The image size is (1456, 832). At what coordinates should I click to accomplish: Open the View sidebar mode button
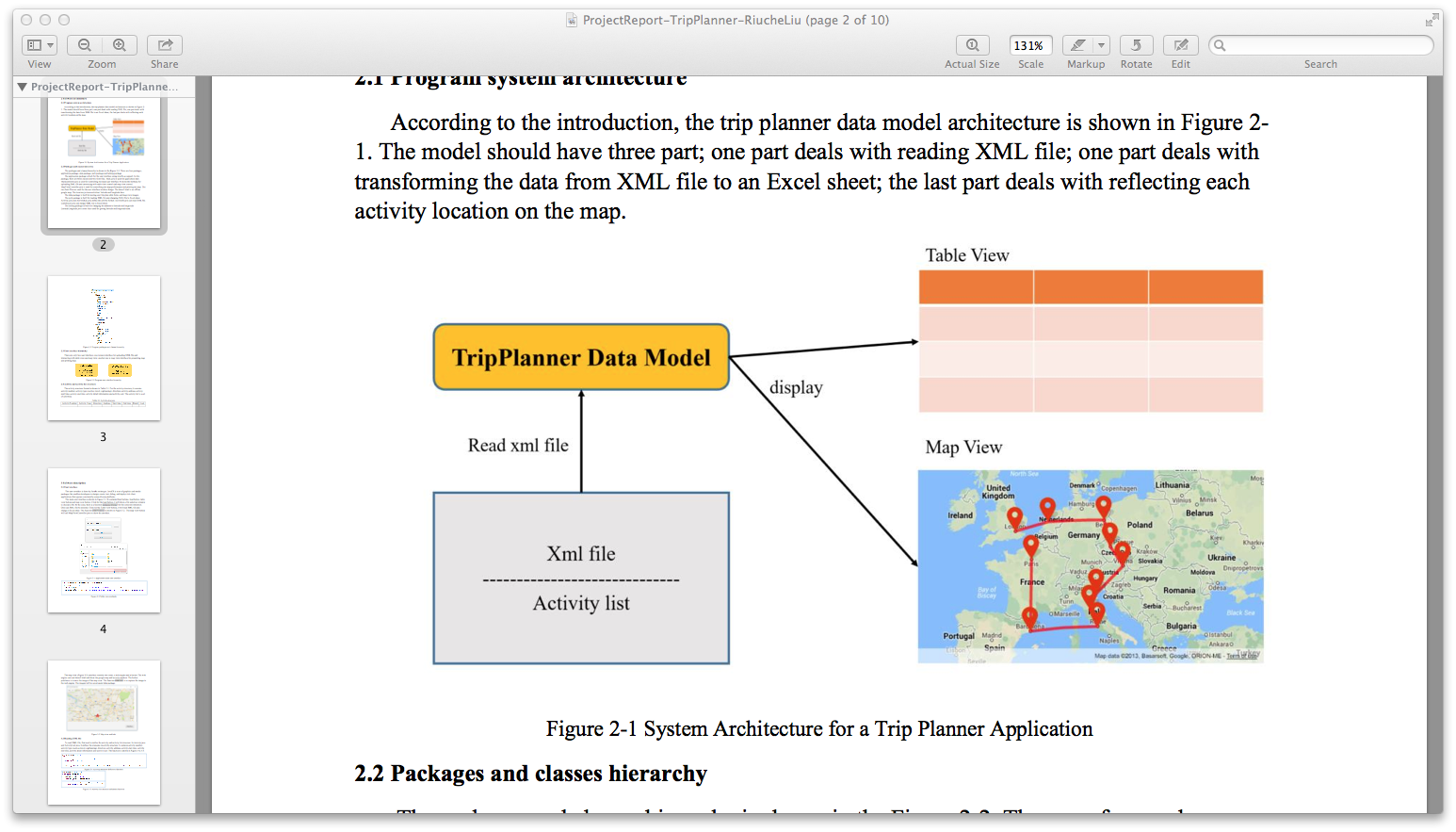click(x=34, y=44)
